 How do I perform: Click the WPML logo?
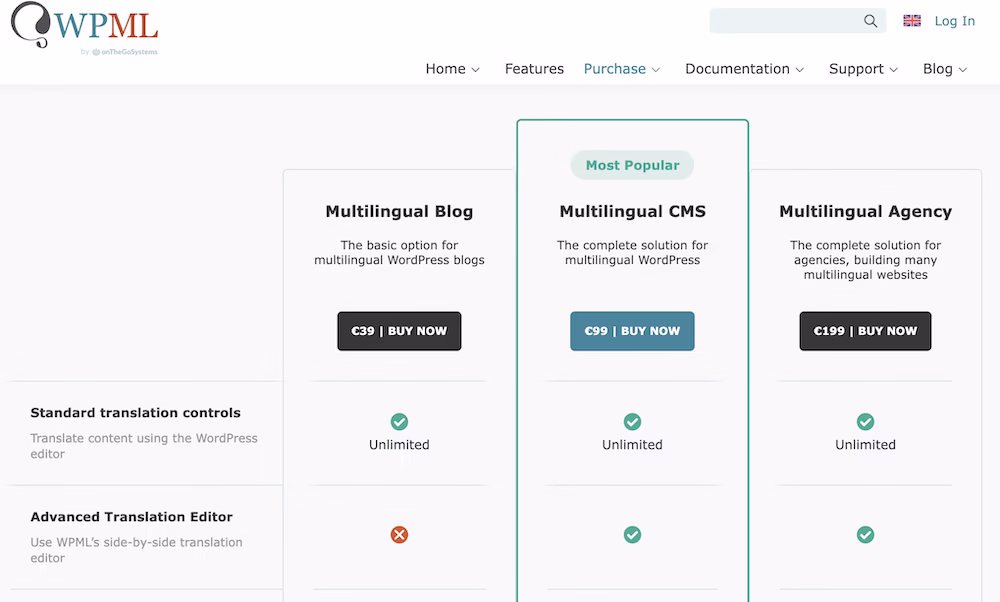(x=84, y=27)
